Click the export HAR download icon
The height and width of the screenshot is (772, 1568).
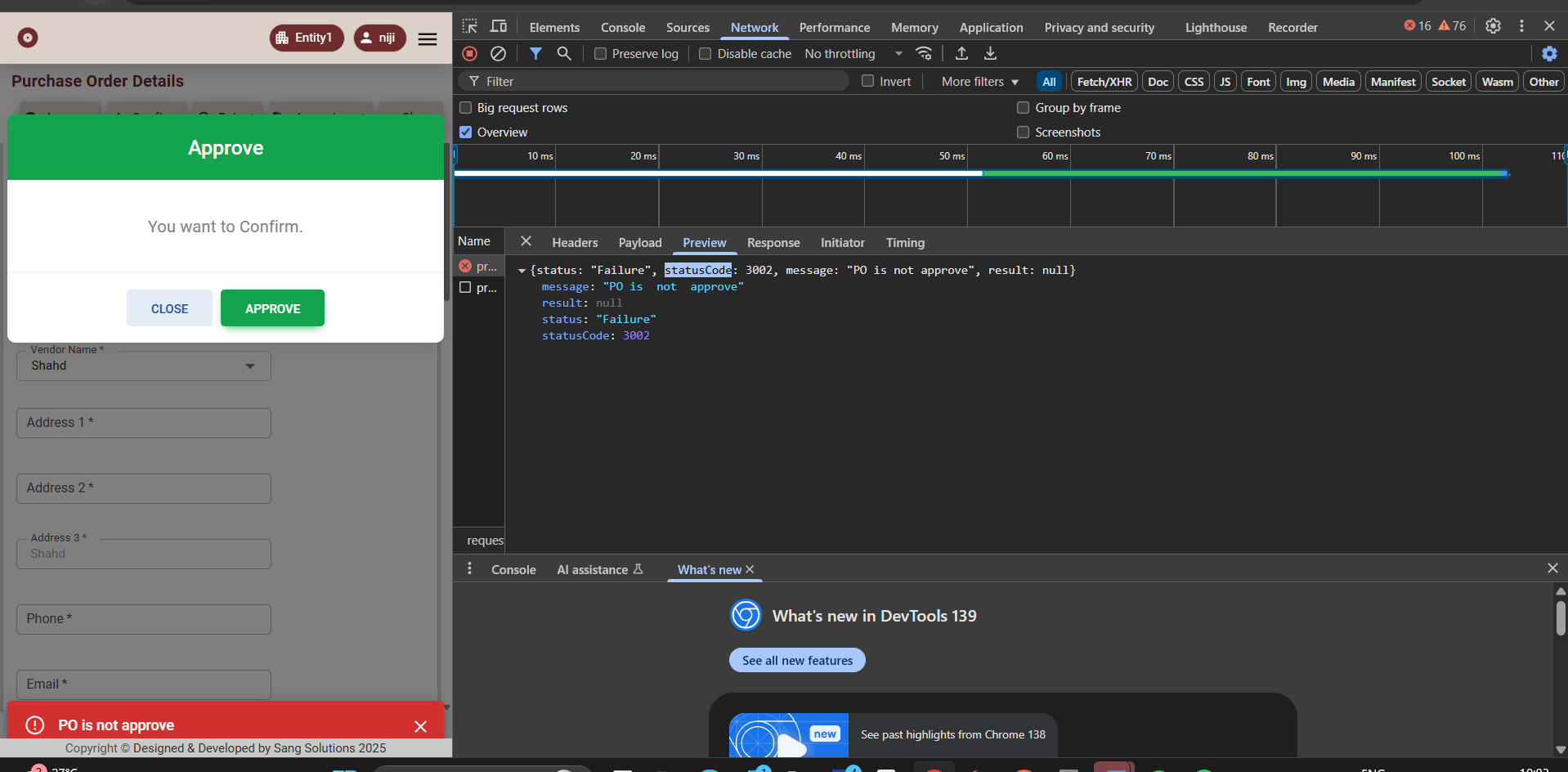pos(990,54)
